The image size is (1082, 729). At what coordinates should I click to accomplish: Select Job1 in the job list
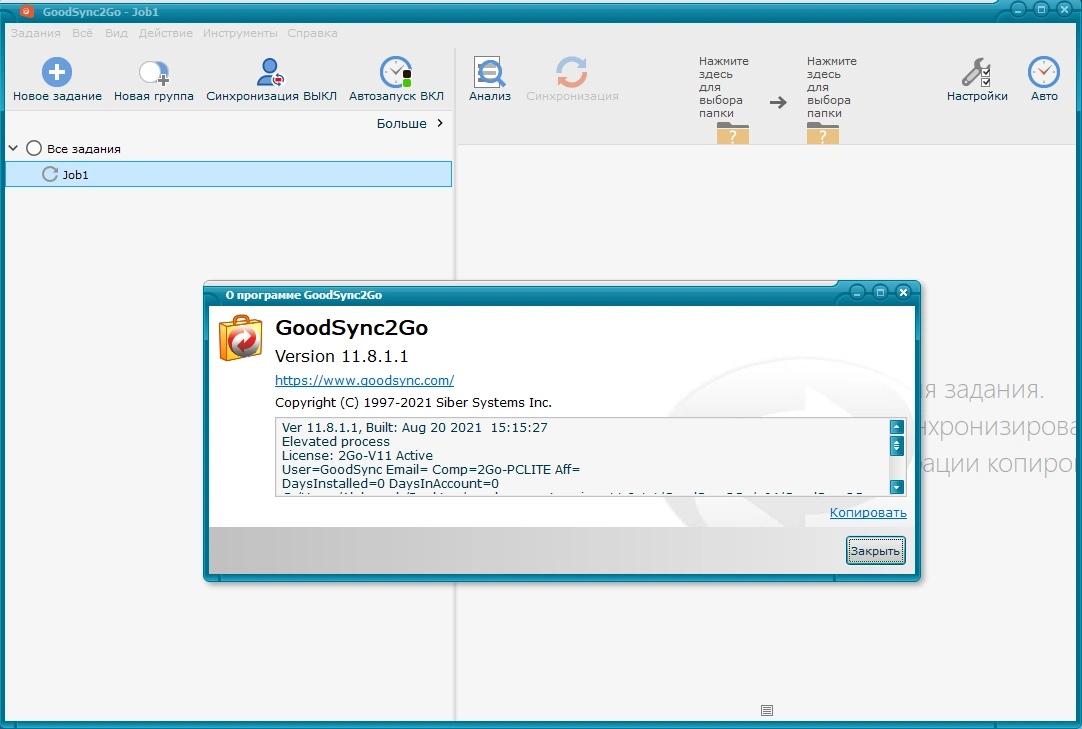tap(228, 174)
